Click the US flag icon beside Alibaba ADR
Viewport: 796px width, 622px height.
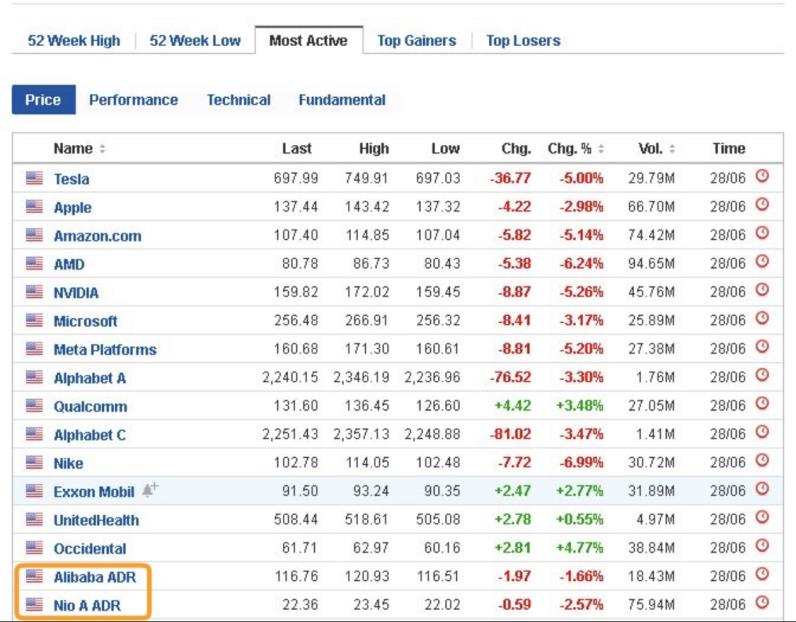click(35, 576)
